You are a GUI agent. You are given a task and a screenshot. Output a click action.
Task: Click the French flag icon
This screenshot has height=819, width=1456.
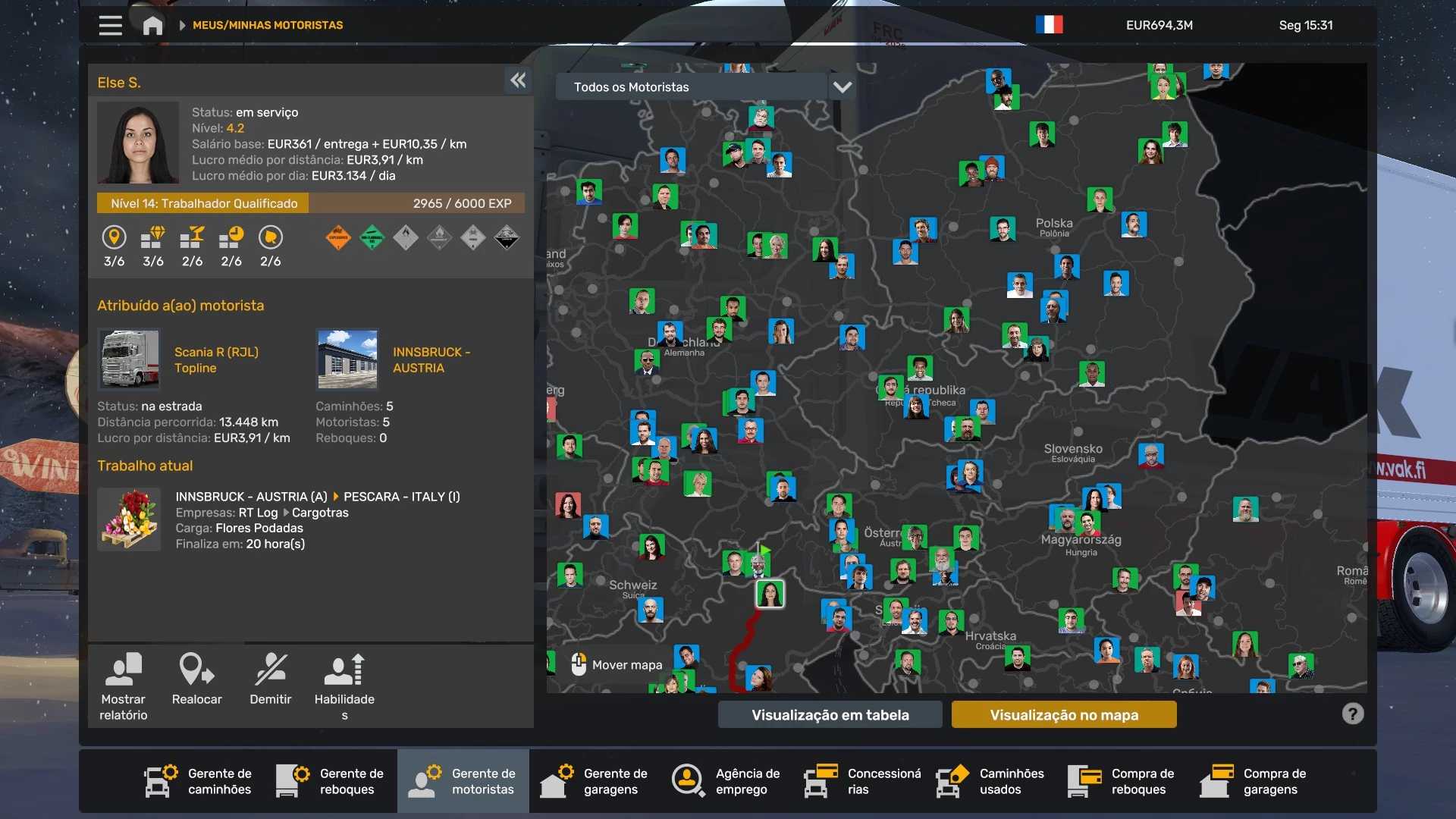[x=1049, y=25]
